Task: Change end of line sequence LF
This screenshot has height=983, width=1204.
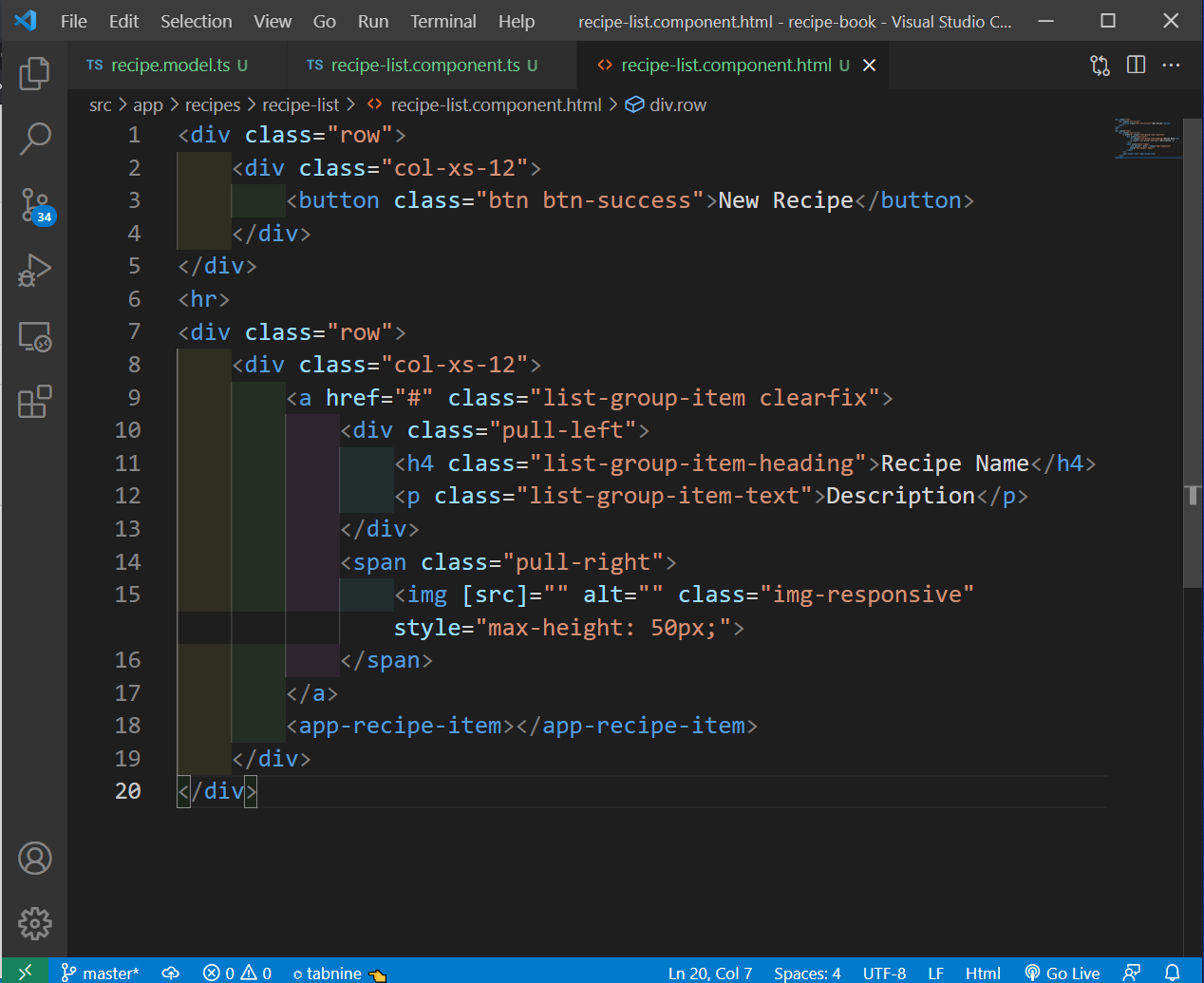Action: [935, 973]
